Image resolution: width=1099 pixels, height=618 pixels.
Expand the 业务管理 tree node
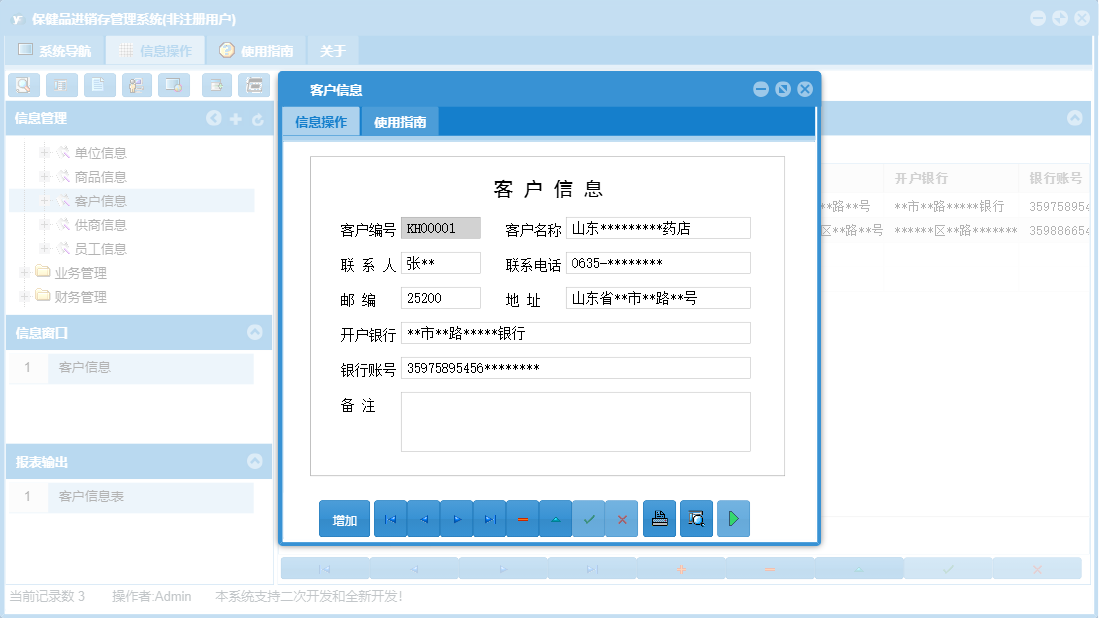pos(24,272)
